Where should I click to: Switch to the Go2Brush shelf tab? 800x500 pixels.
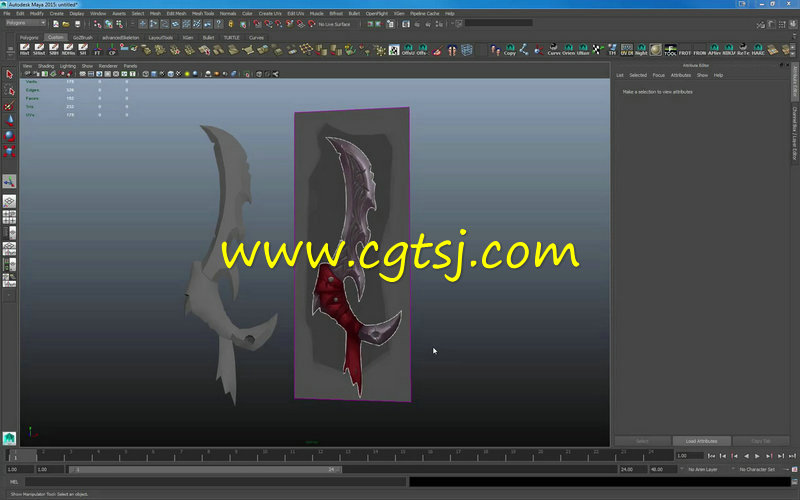83,38
